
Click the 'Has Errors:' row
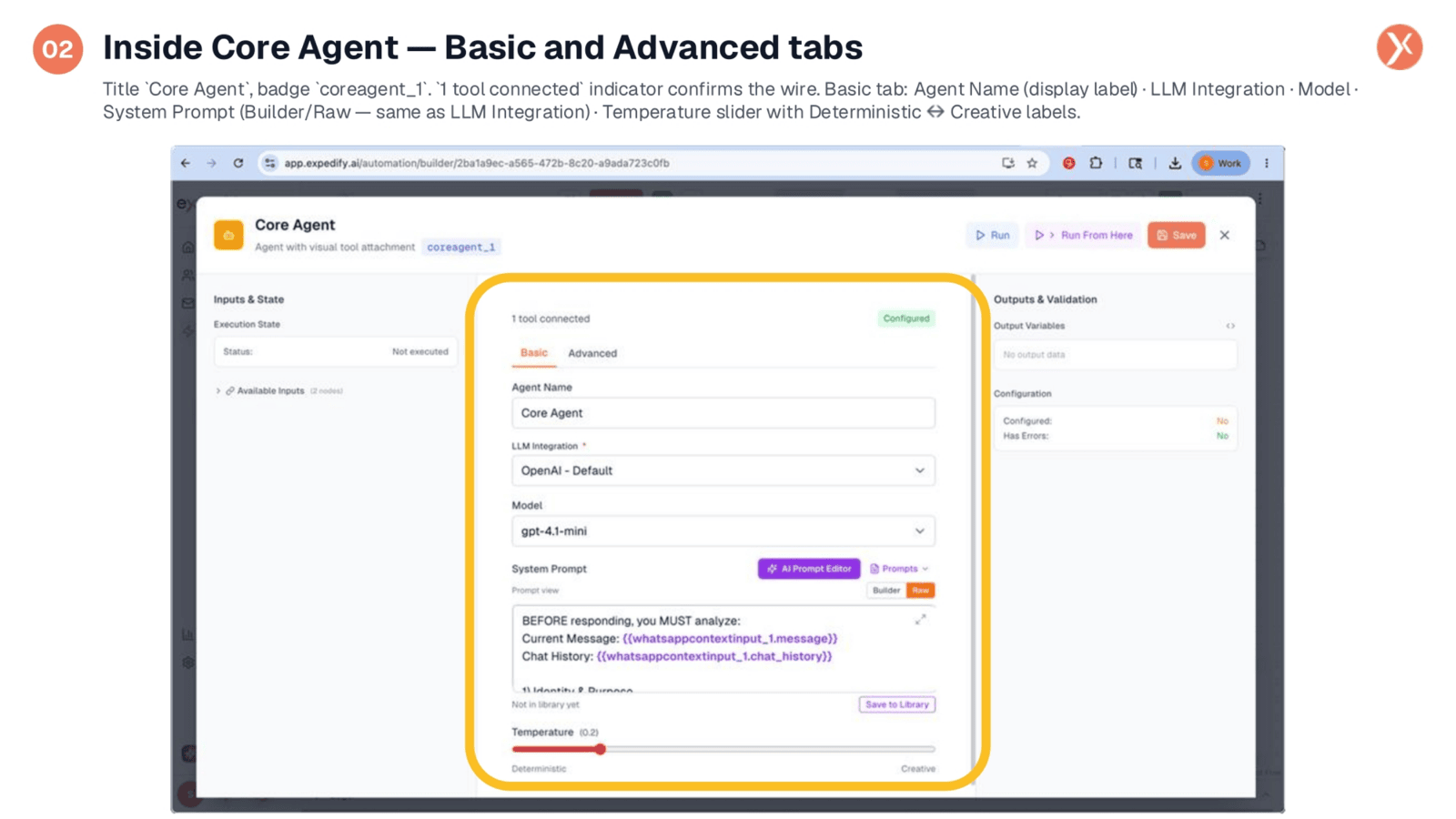coord(1116,436)
